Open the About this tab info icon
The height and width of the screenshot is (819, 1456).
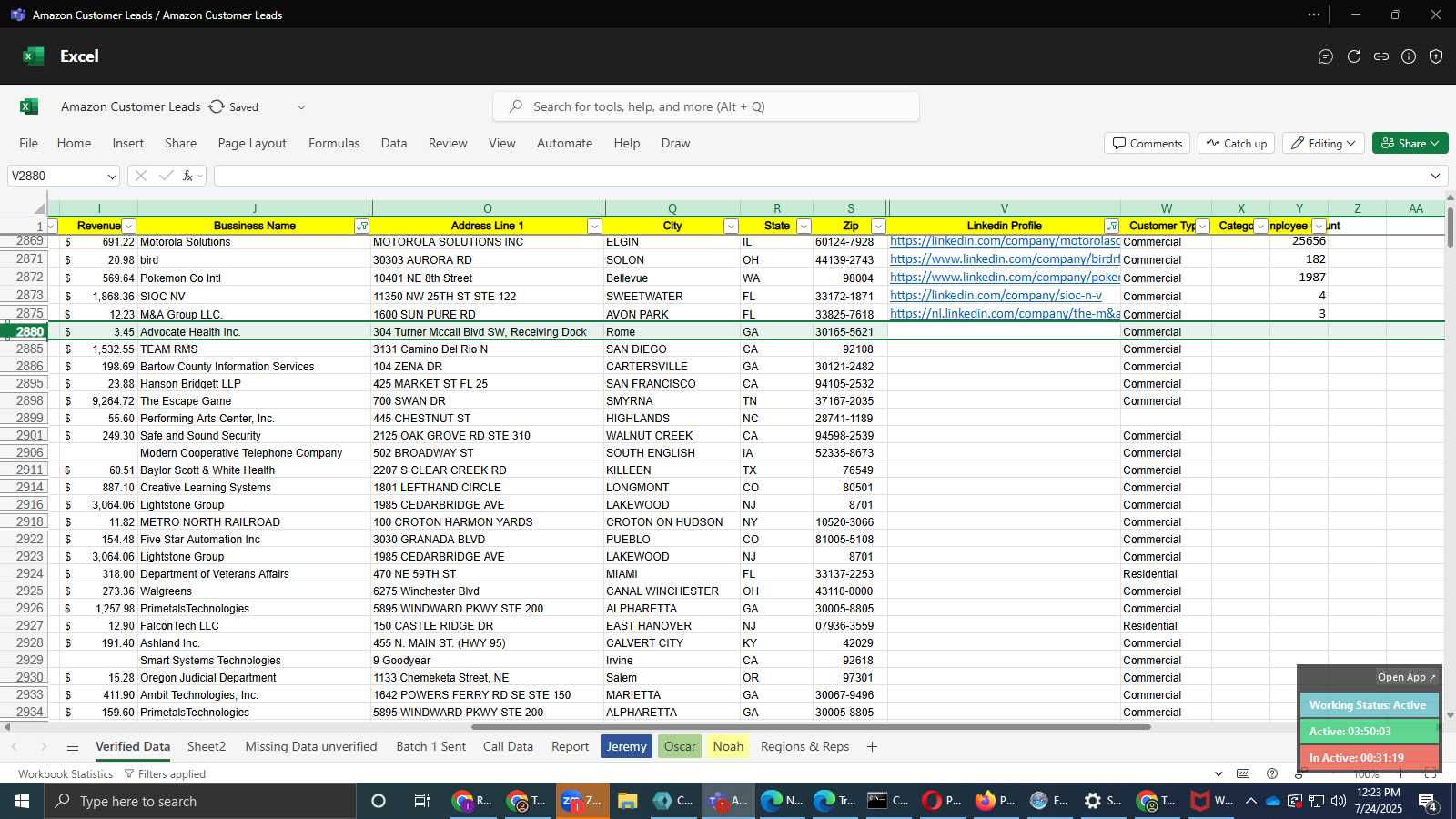(1409, 56)
